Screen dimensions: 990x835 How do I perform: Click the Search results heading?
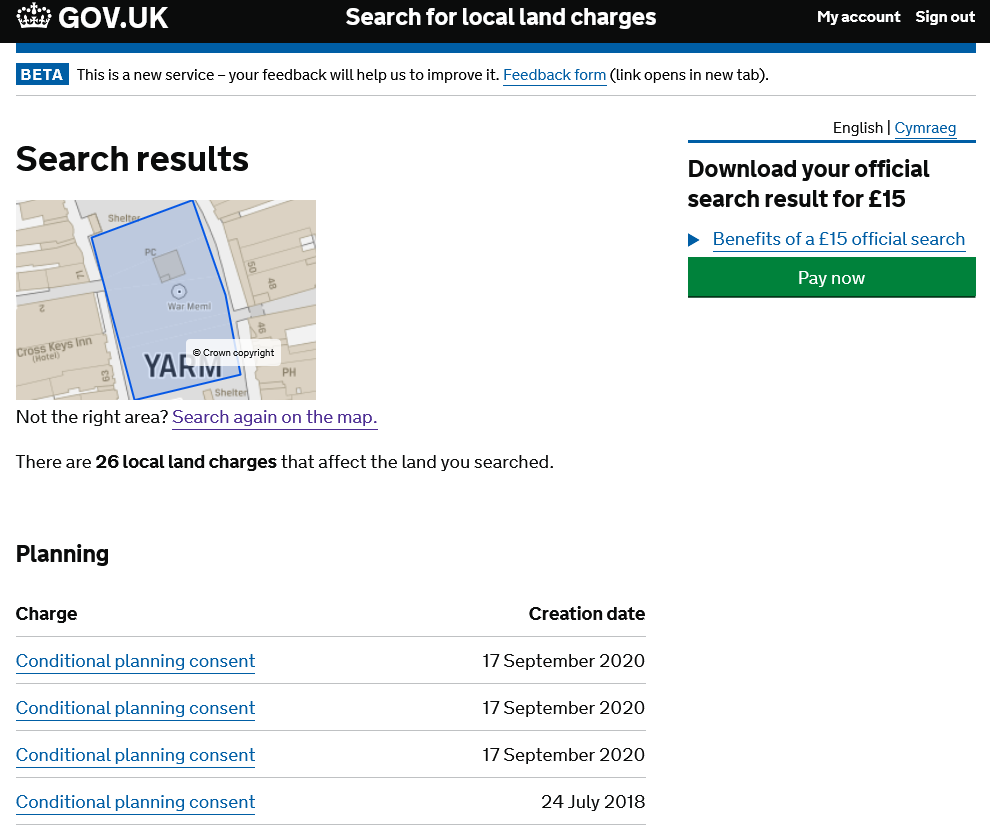(132, 158)
